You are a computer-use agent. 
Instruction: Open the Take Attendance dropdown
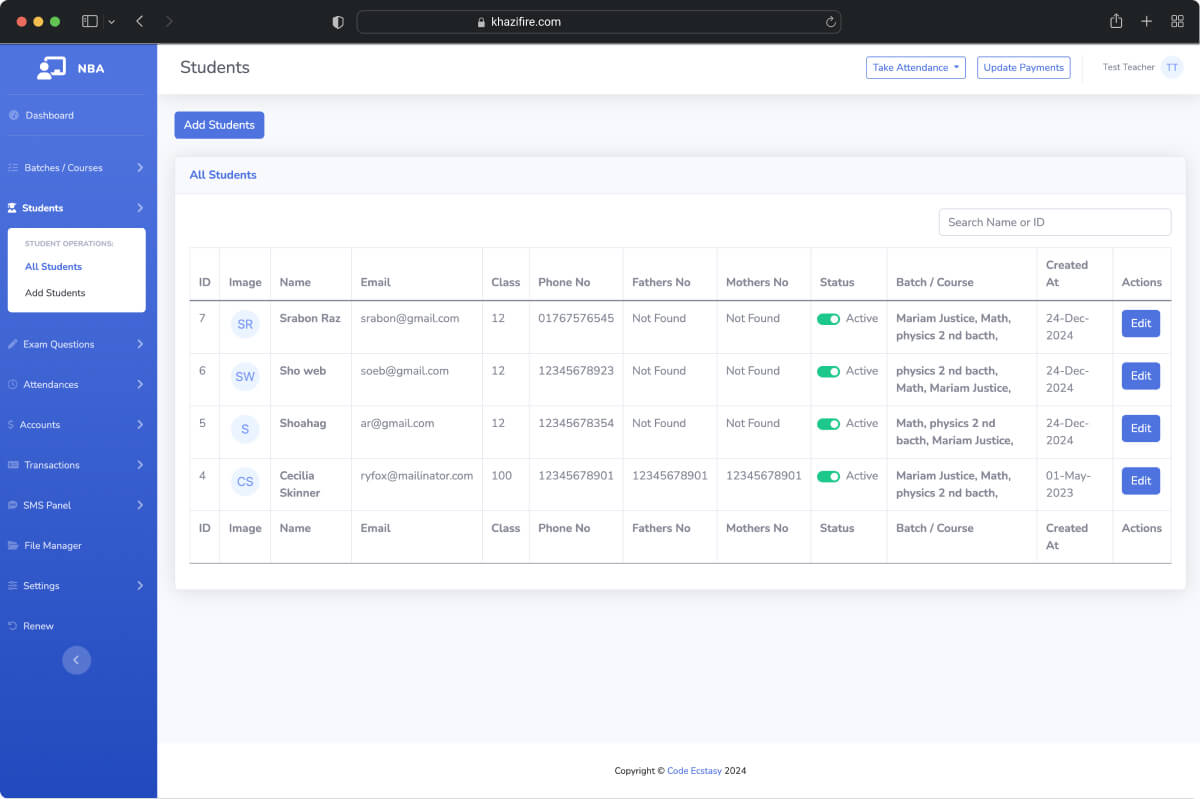(x=915, y=67)
